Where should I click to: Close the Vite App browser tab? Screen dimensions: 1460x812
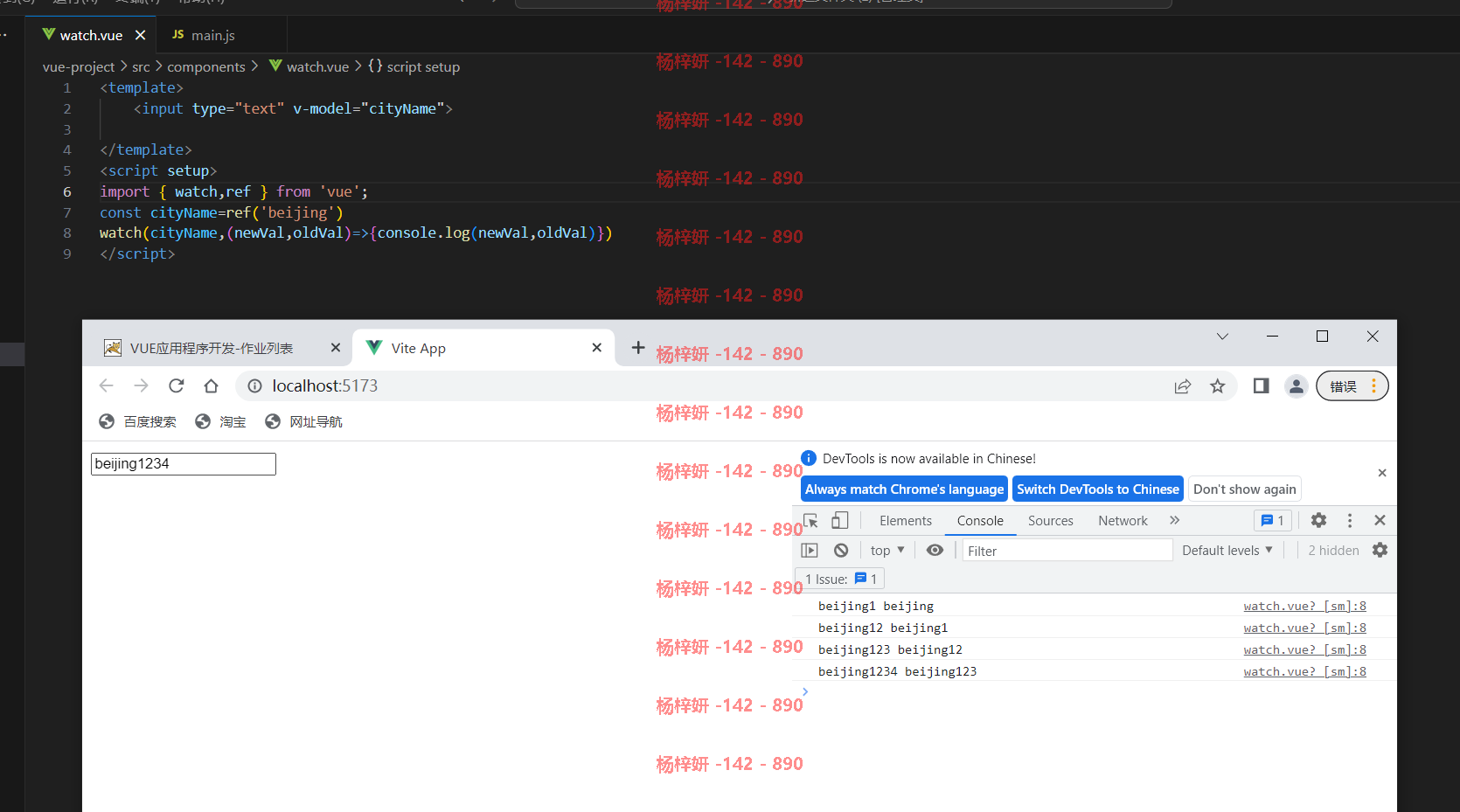point(597,348)
